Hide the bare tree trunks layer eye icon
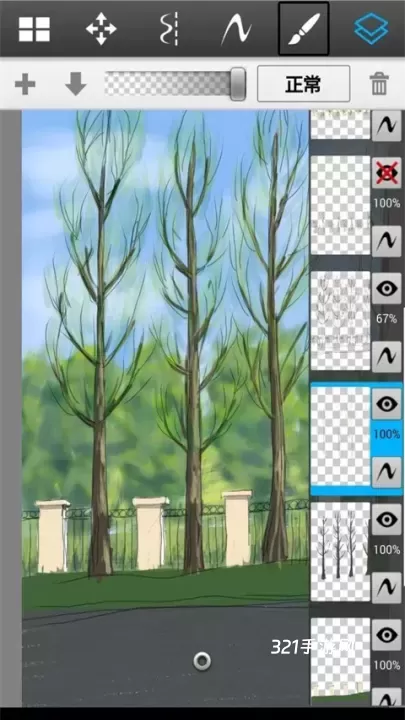This screenshot has height=720, width=405. pyautogui.click(x=387, y=519)
